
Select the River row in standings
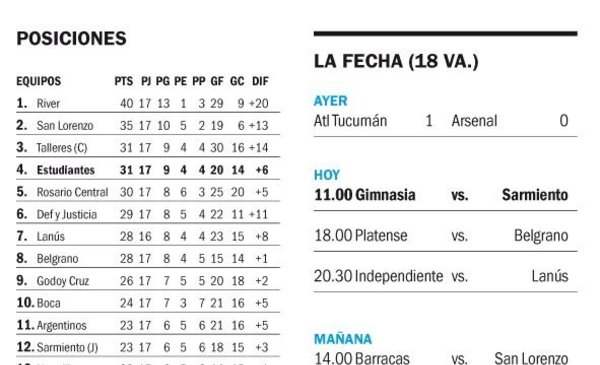(x=148, y=103)
